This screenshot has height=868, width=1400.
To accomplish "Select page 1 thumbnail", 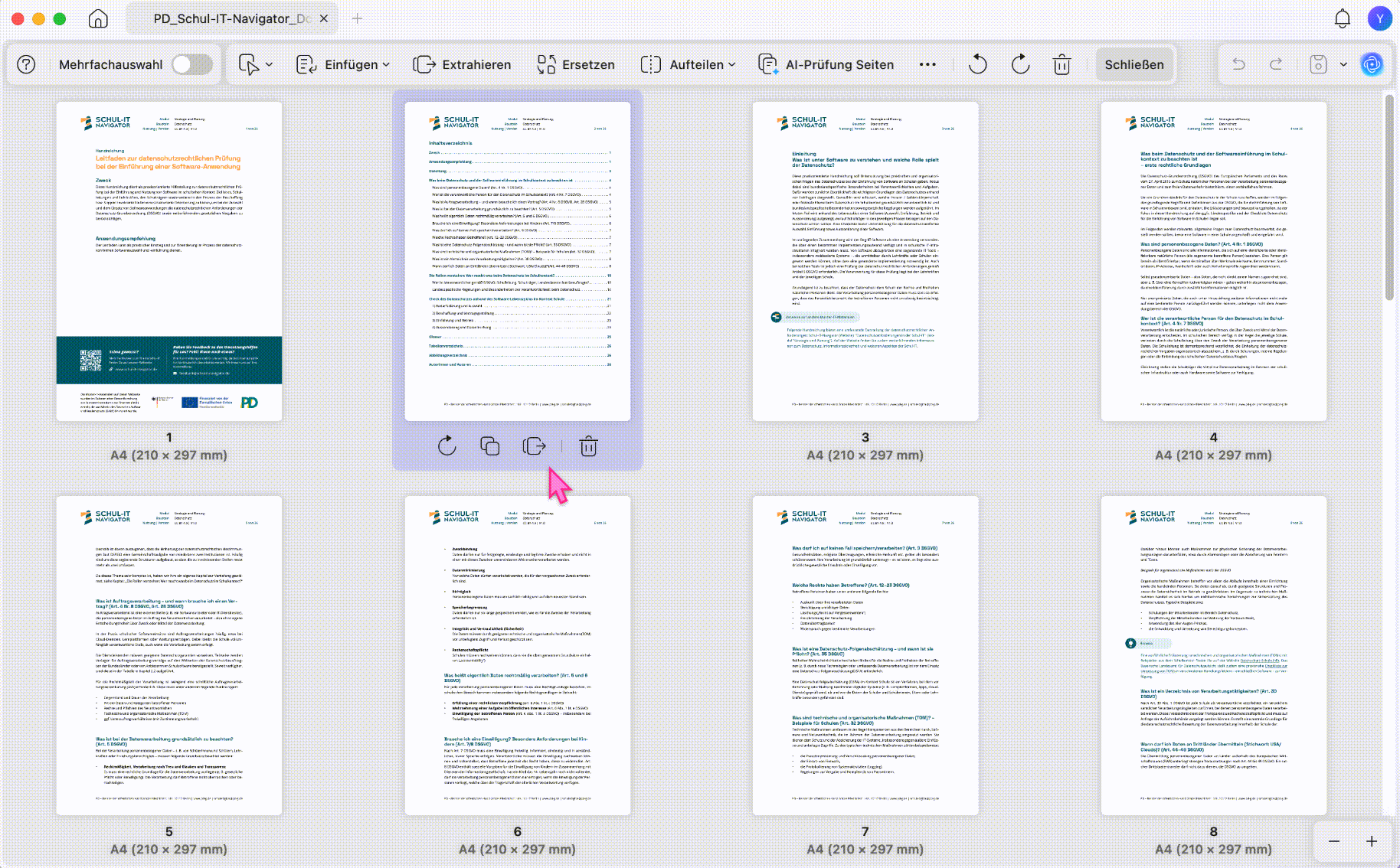I will click(169, 261).
